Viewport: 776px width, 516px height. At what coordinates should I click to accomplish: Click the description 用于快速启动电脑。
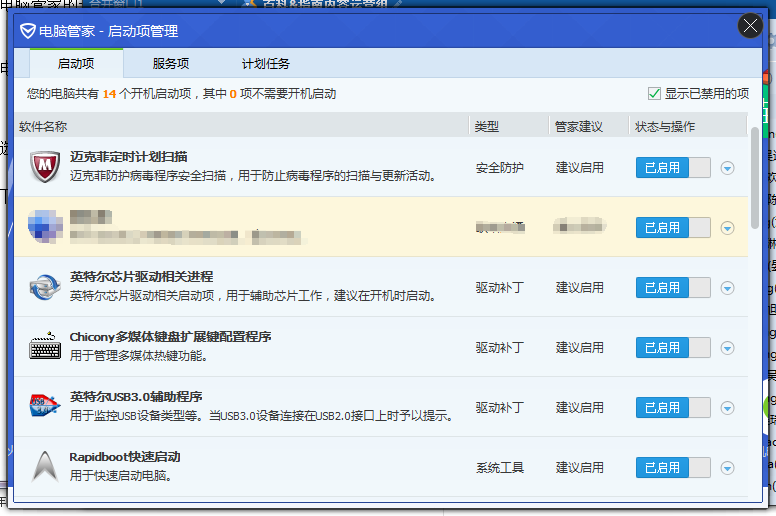121,475
